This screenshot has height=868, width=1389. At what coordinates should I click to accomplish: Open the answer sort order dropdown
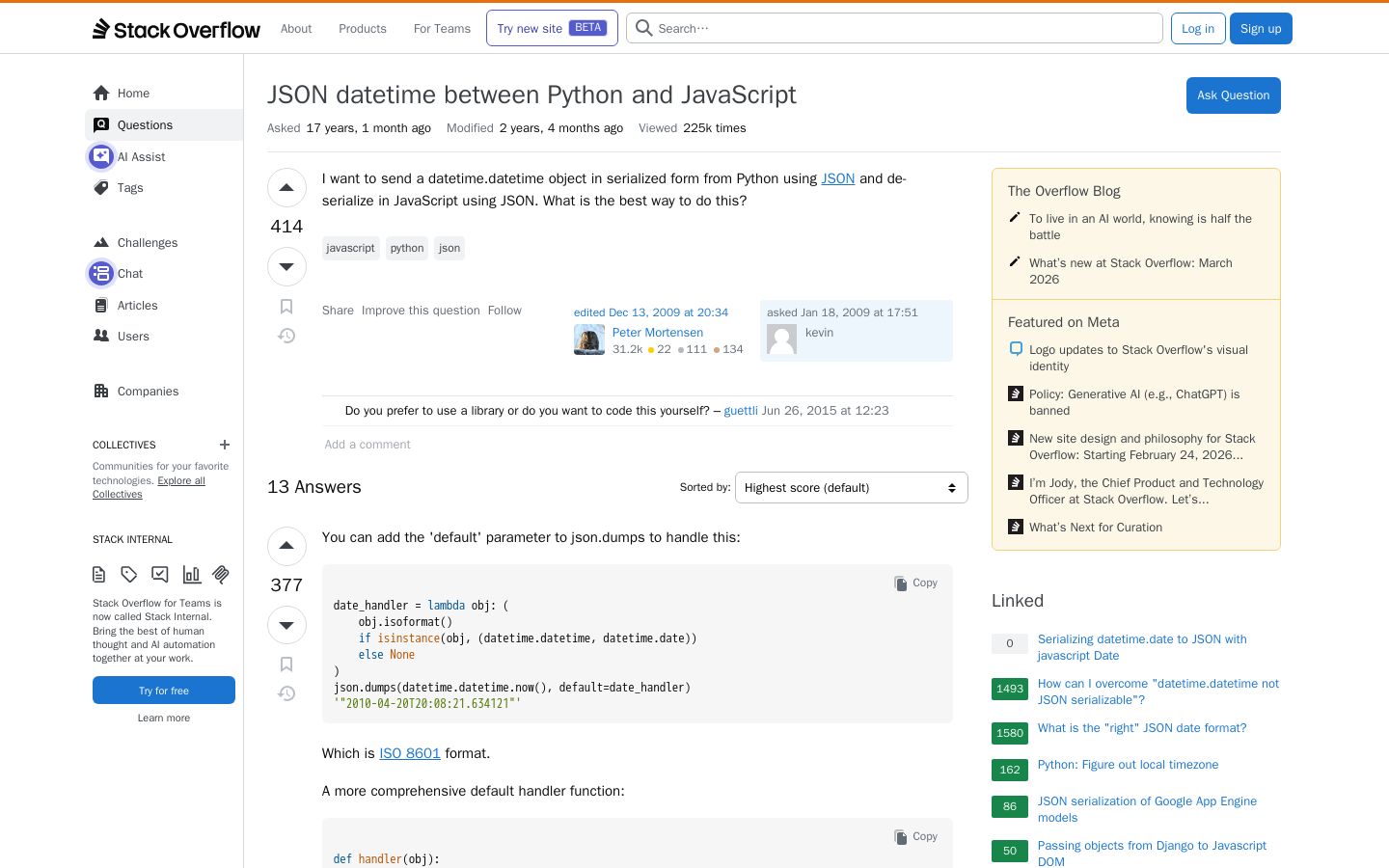[x=851, y=488]
